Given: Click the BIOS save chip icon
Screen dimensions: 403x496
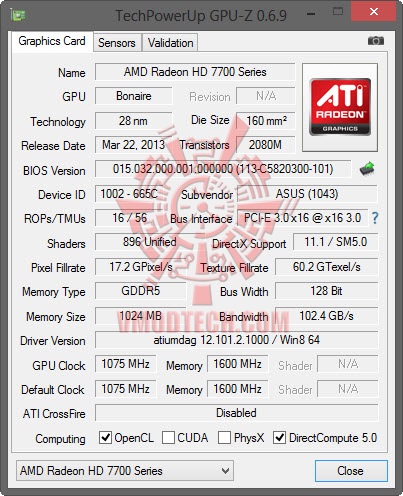Looking at the screenshot, I should coord(367,169).
